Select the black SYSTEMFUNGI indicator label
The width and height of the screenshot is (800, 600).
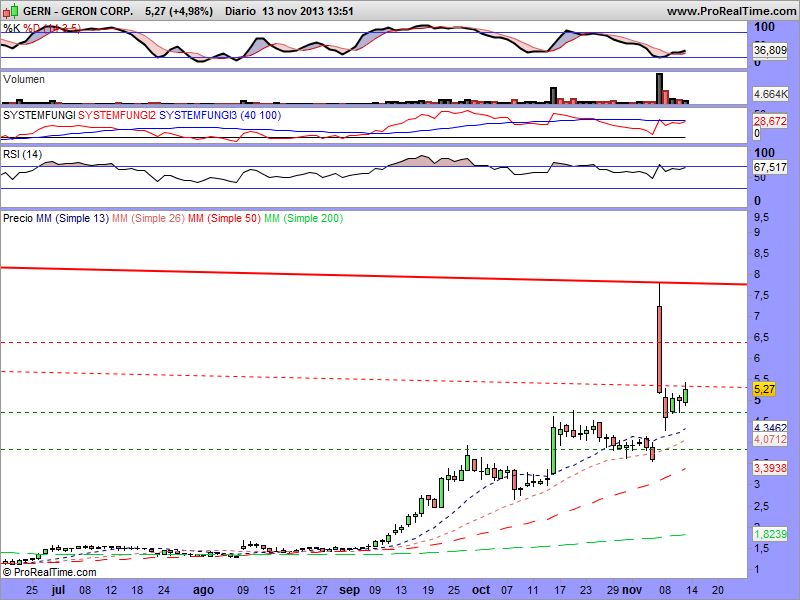[39, 115]
